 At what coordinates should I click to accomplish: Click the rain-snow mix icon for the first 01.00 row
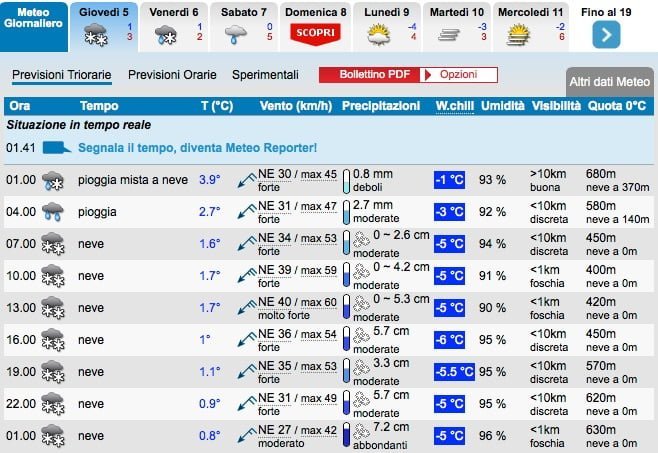pyautogui.click(x=53, y=181)
